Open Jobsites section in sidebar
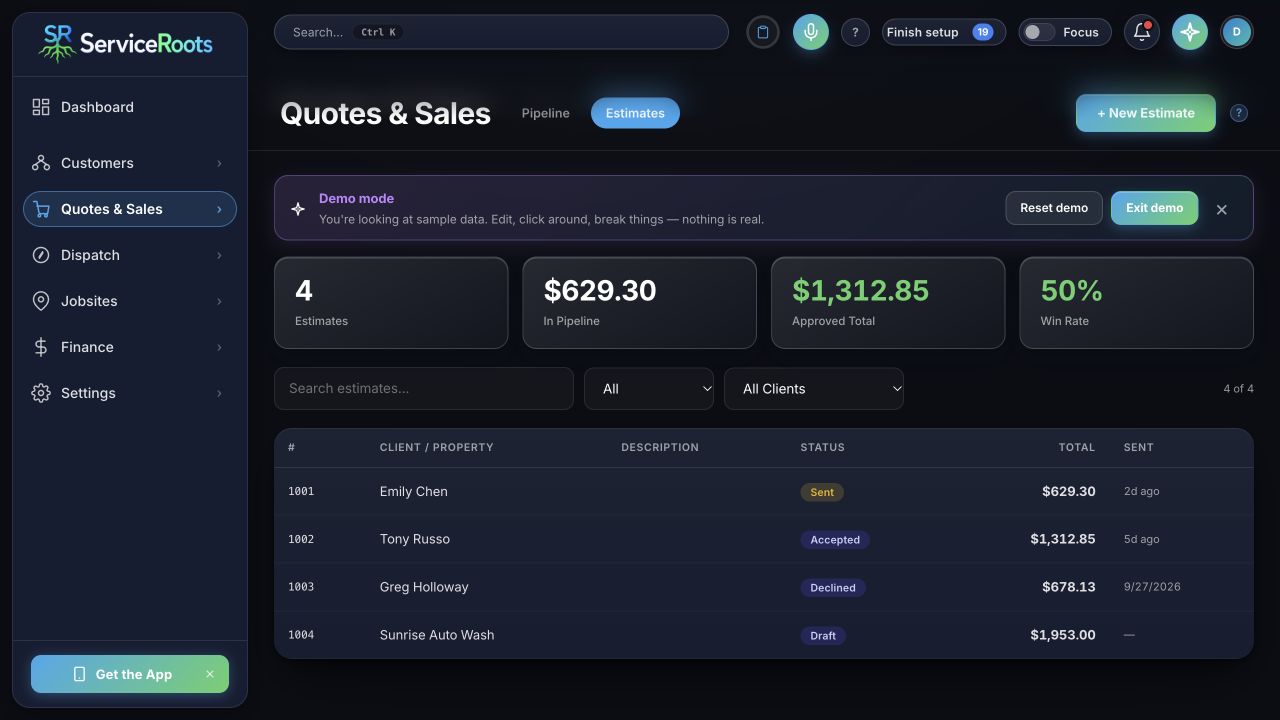The height and width of the screenshot is (720, 1280). (130, 301)
